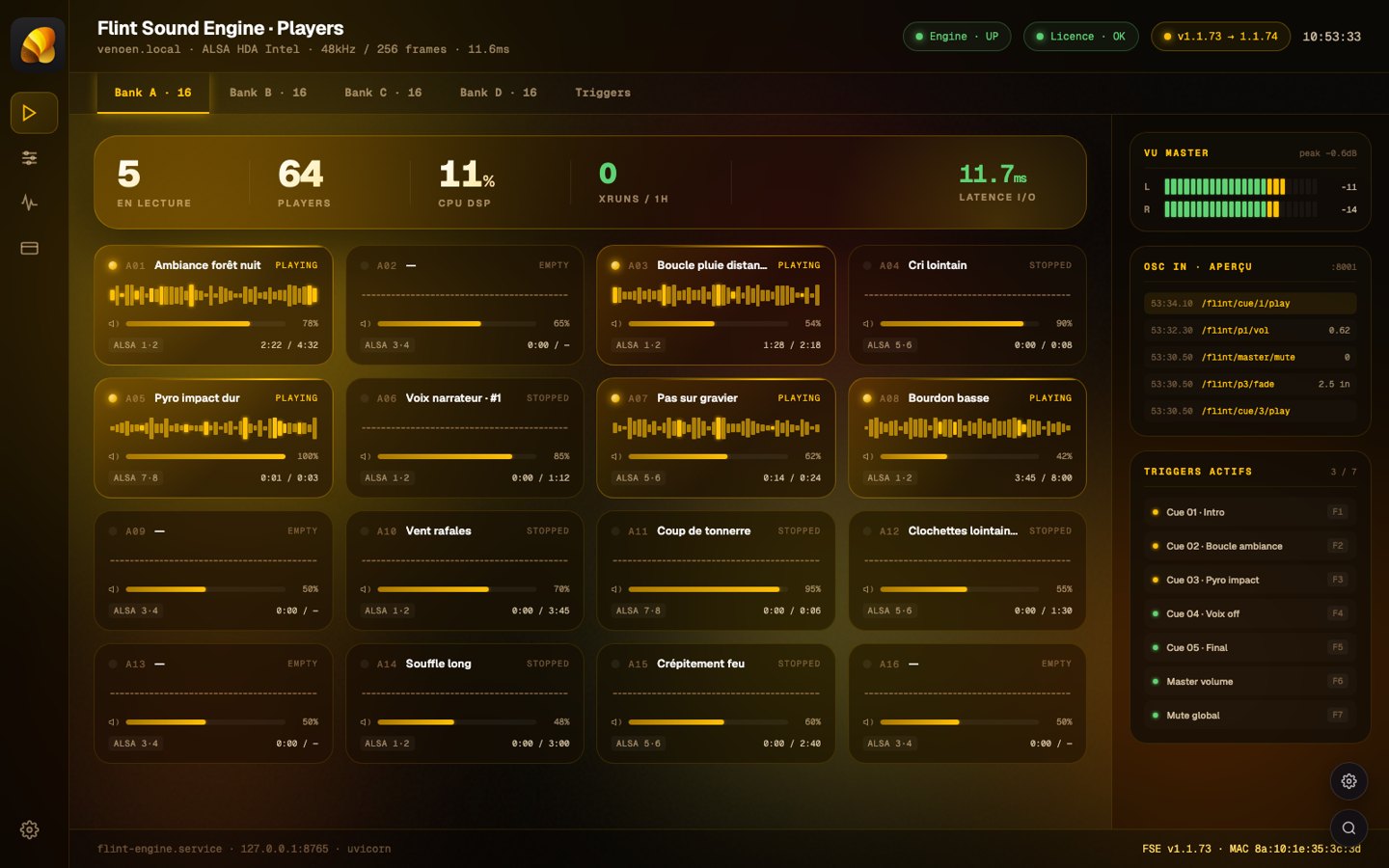Click ALSA 7·8 output label on A05

coord(136,478)
